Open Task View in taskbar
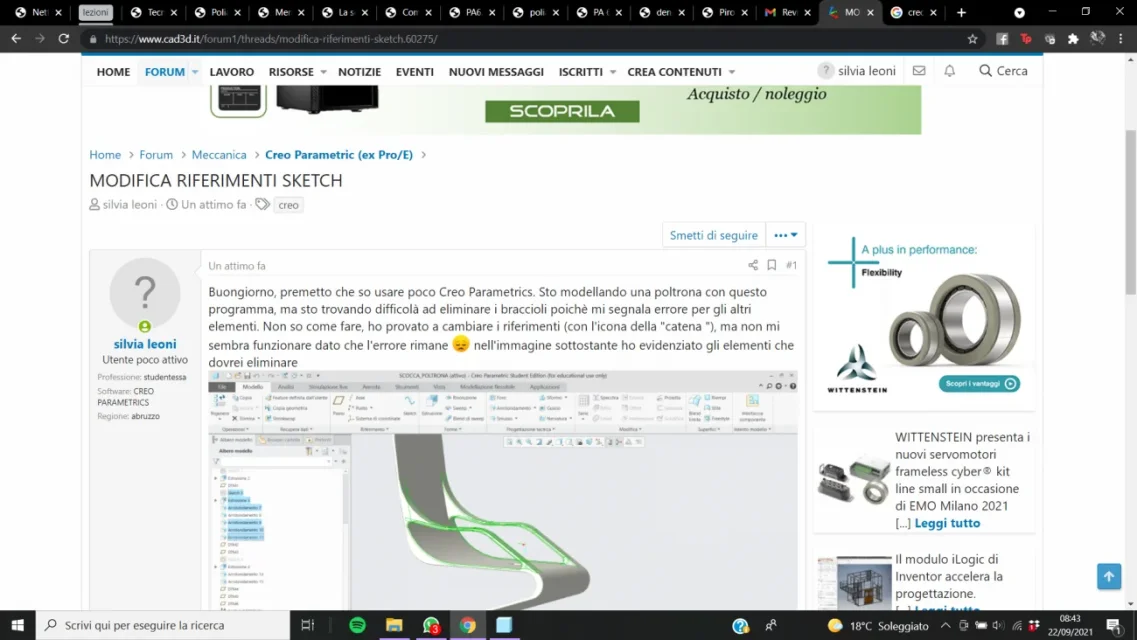The height and width of the screenshot is (640, 1137). 307,625
